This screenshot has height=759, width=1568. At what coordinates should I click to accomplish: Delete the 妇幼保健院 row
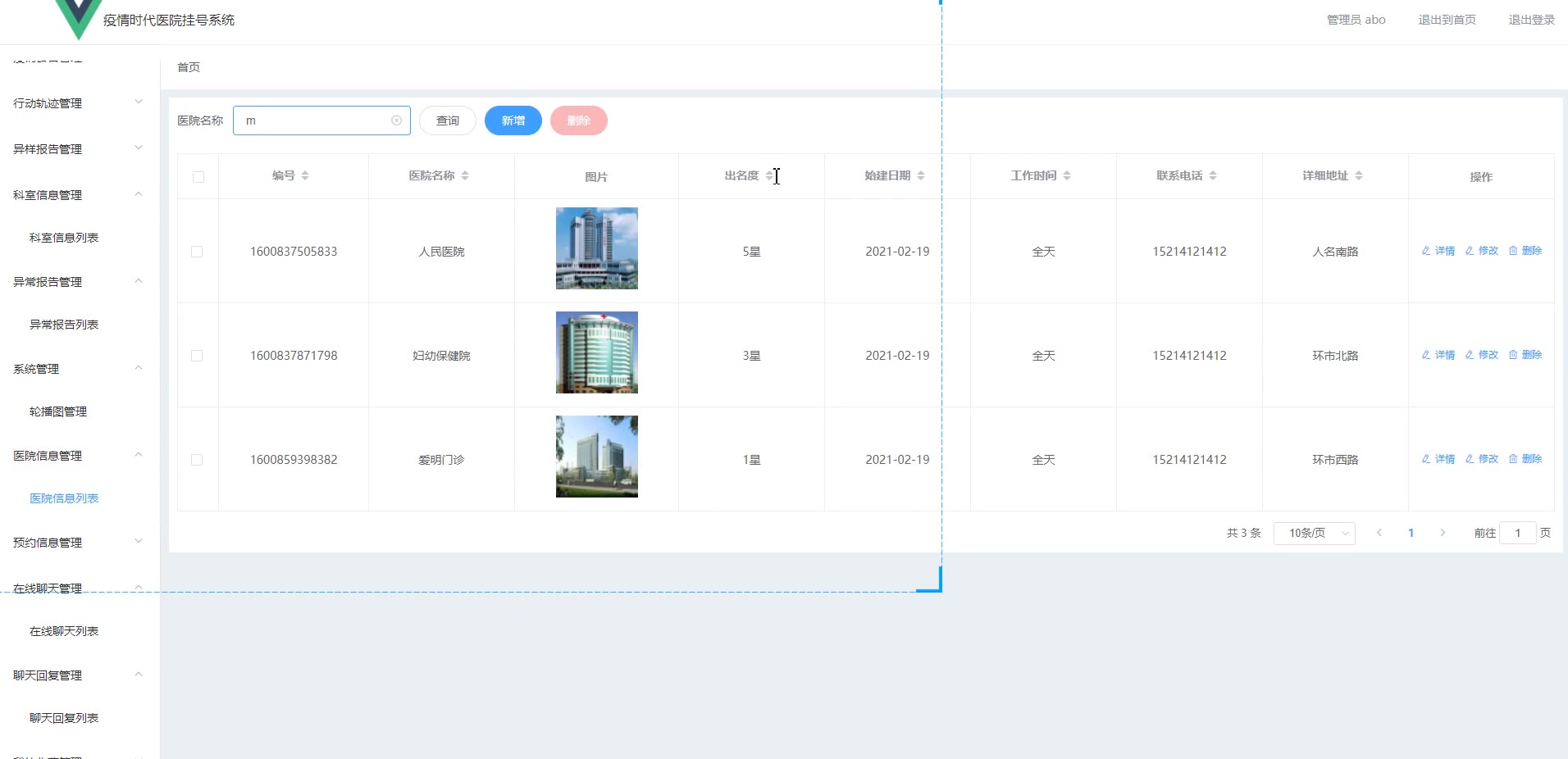tap(1525, 355)
